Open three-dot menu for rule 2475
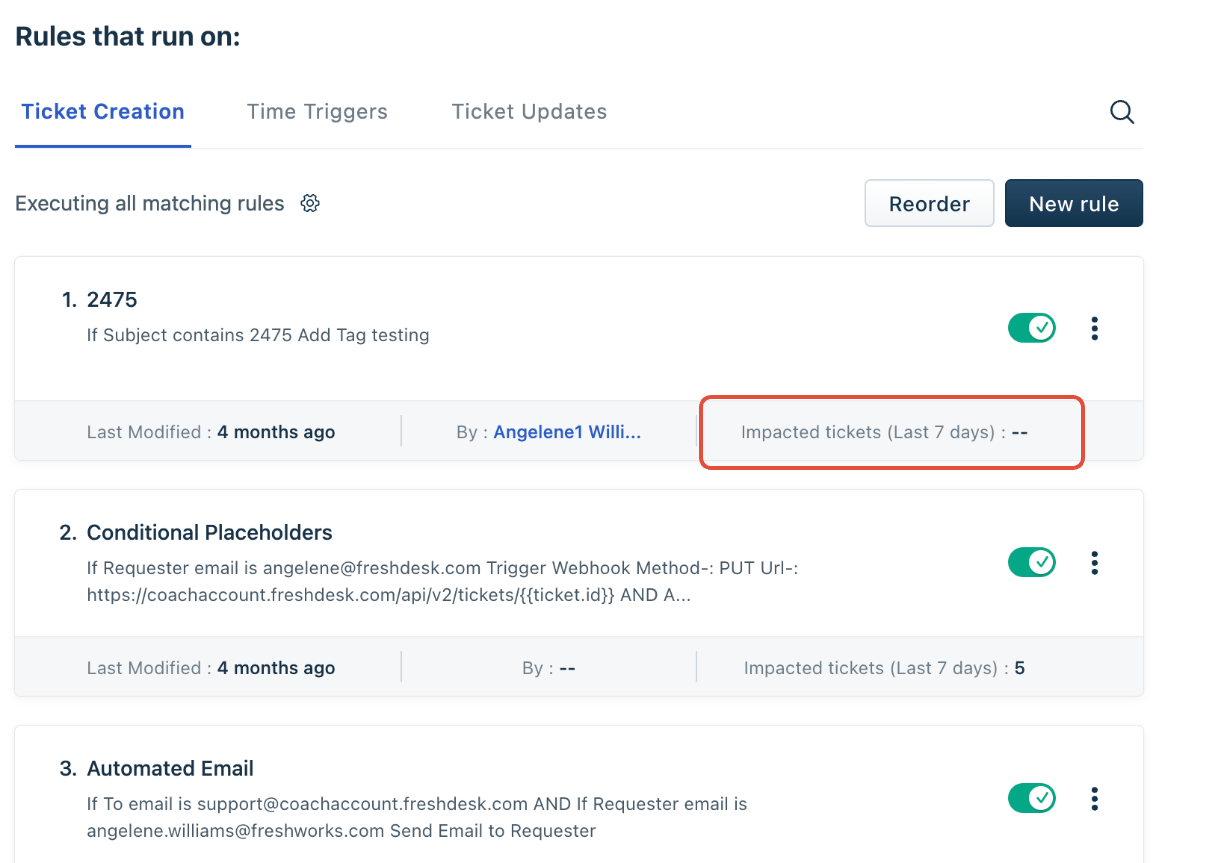 (1095, 328)
